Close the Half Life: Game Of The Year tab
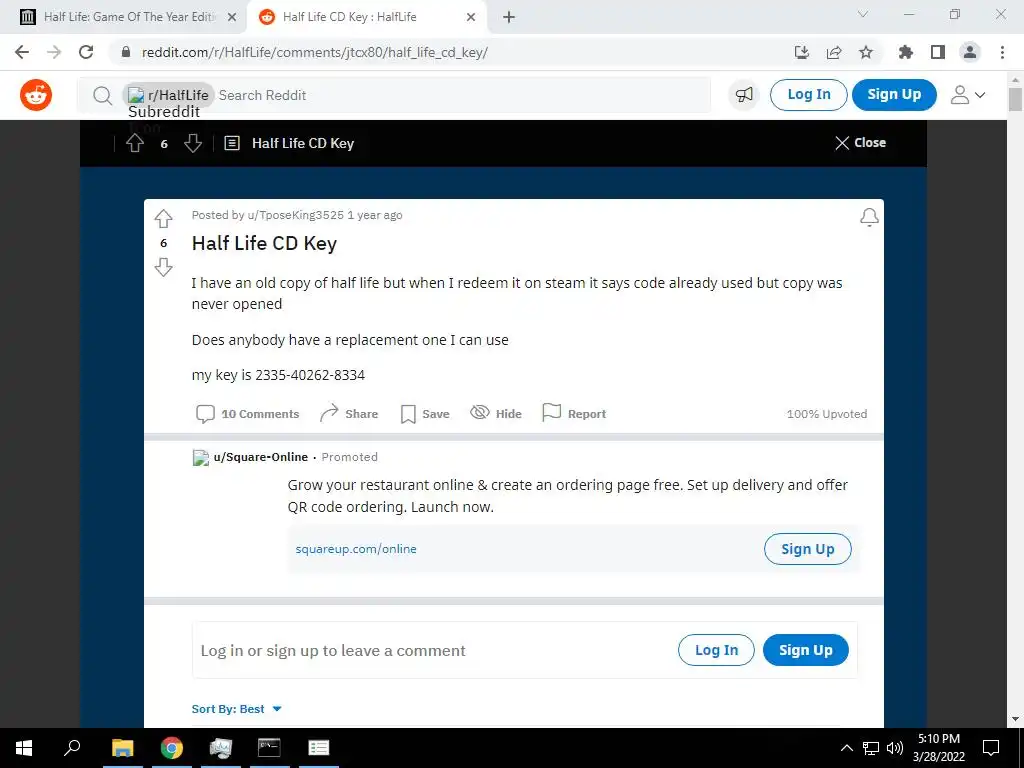Screen dimensions: 1024x768 coord(232,18)
